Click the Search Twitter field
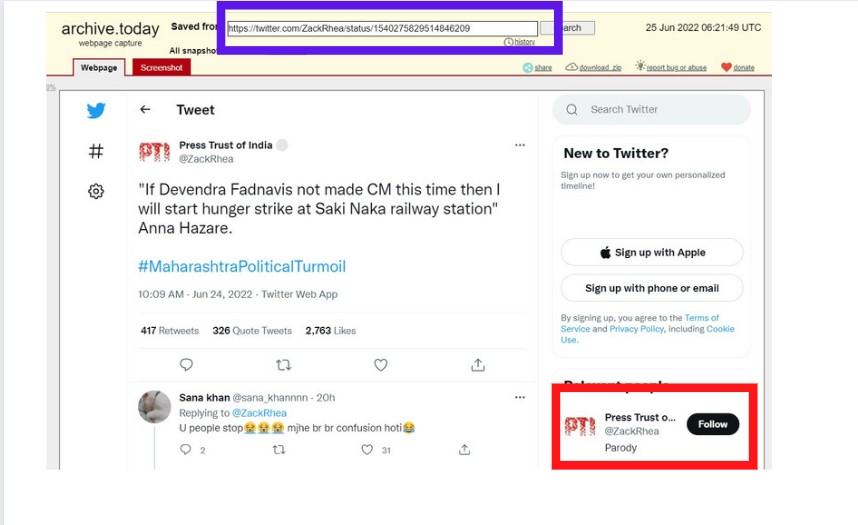This screenshot has width=858, height=525. 660,110
